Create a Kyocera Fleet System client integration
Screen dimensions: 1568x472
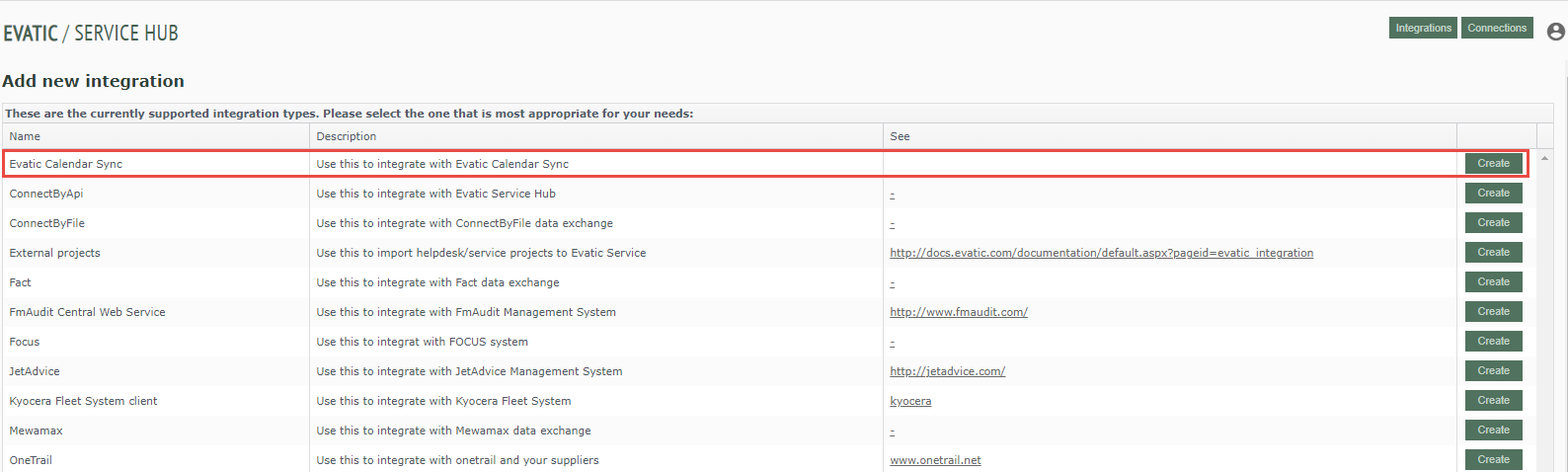pos(1493,401)
